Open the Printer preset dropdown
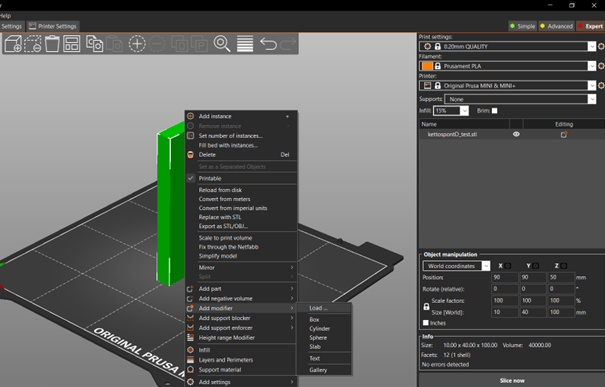The width and height of the screenshot is (605, 387). 592,86
